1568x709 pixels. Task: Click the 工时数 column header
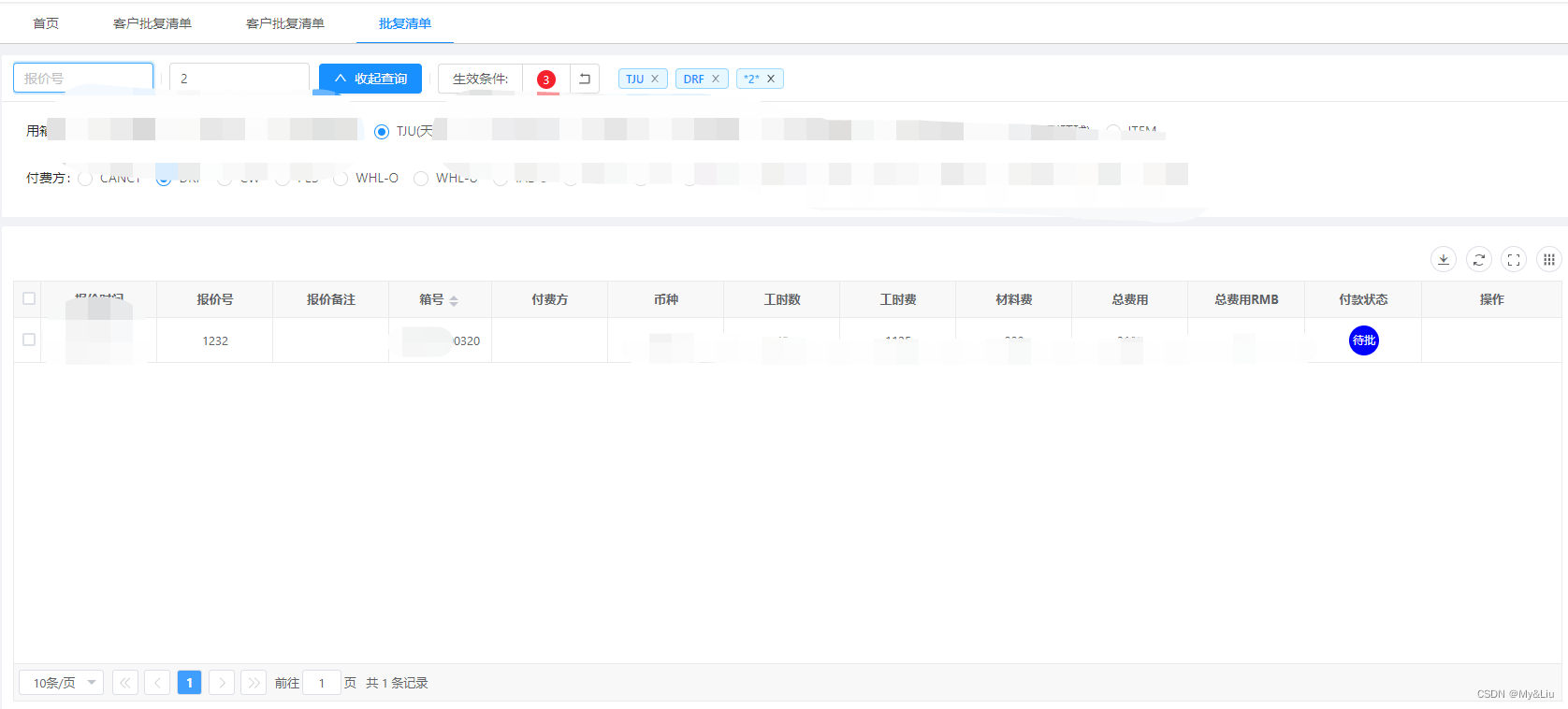pyautogui.click(x=782, y=299)
